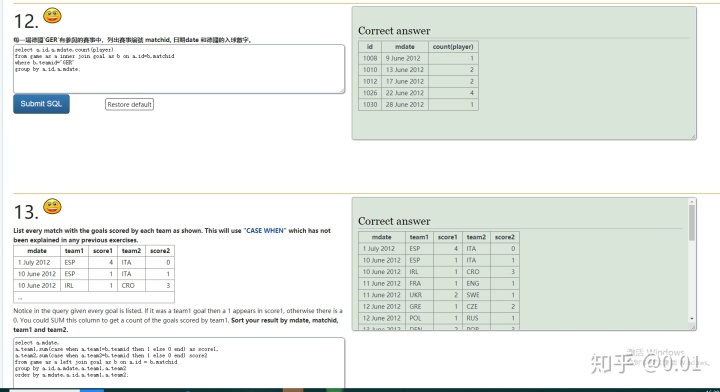Select cell '1012' in the answer table
Viewport: 720px width, 392px height.
(370, 81)
